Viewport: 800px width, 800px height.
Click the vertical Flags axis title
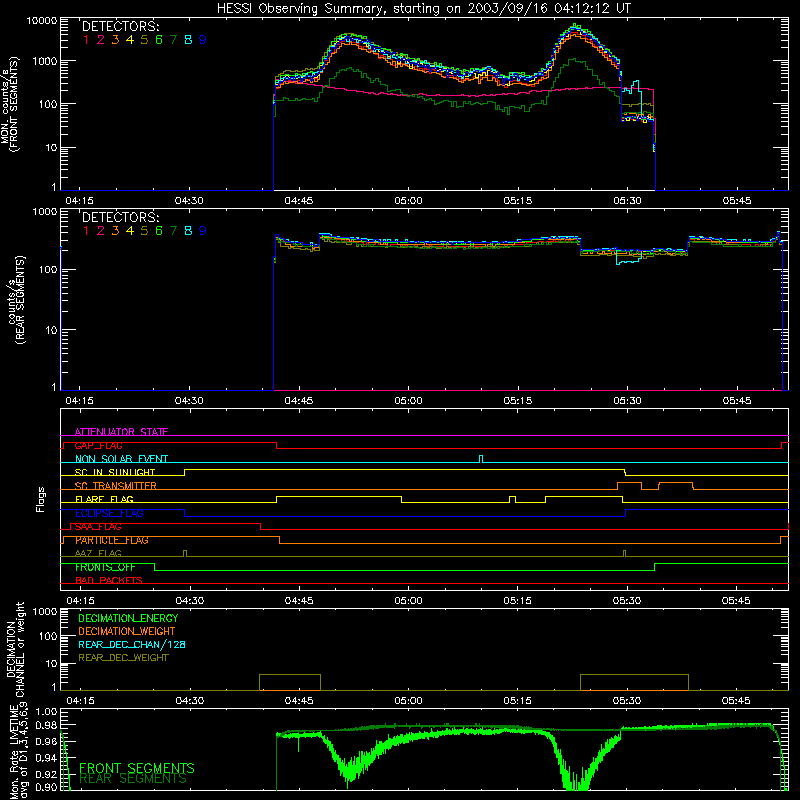coord(41,499)
